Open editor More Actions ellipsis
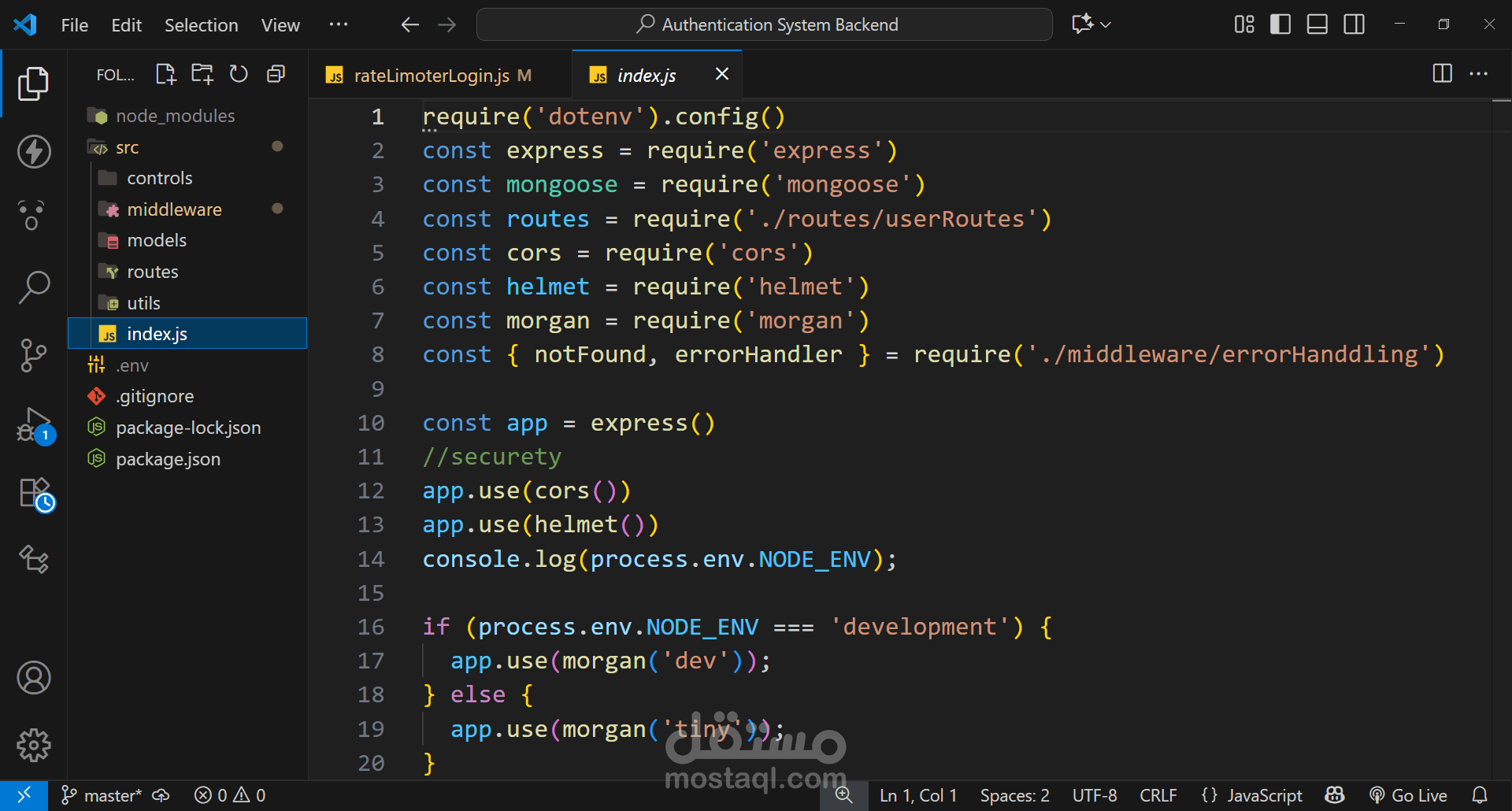Image resolution: width=1512 pixels, height=811 pixels. [1479, 74]
